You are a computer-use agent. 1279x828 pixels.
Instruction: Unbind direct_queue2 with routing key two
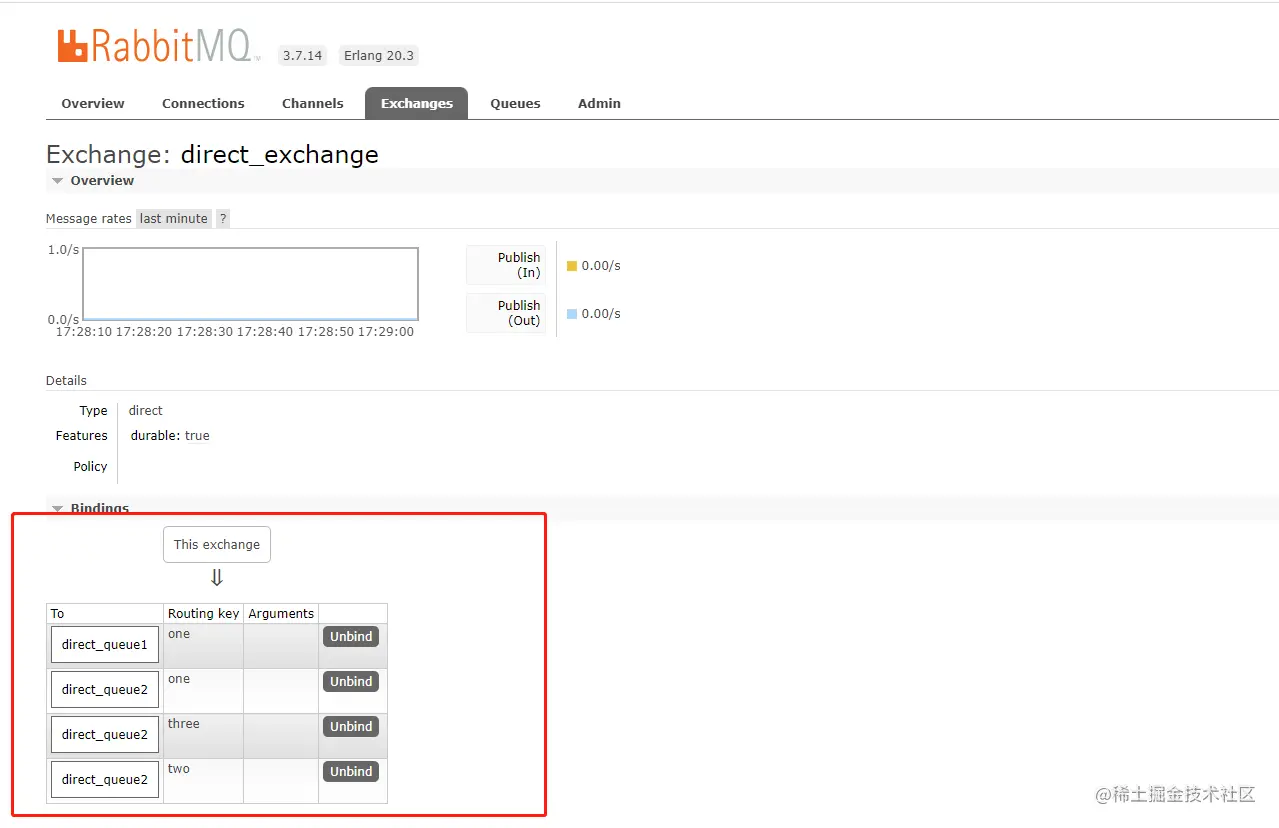click(351, 772)
